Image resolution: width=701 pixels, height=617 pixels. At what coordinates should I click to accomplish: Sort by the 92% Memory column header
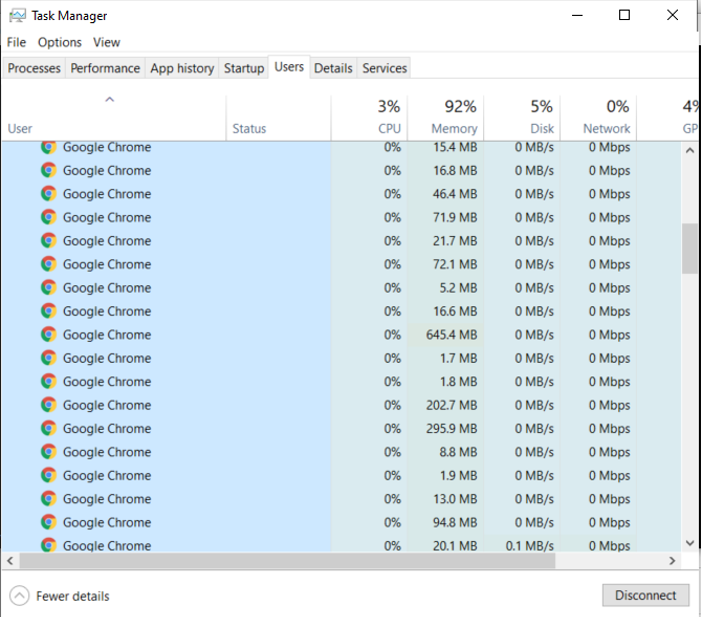pyautogui.click(x=446, y=118)
